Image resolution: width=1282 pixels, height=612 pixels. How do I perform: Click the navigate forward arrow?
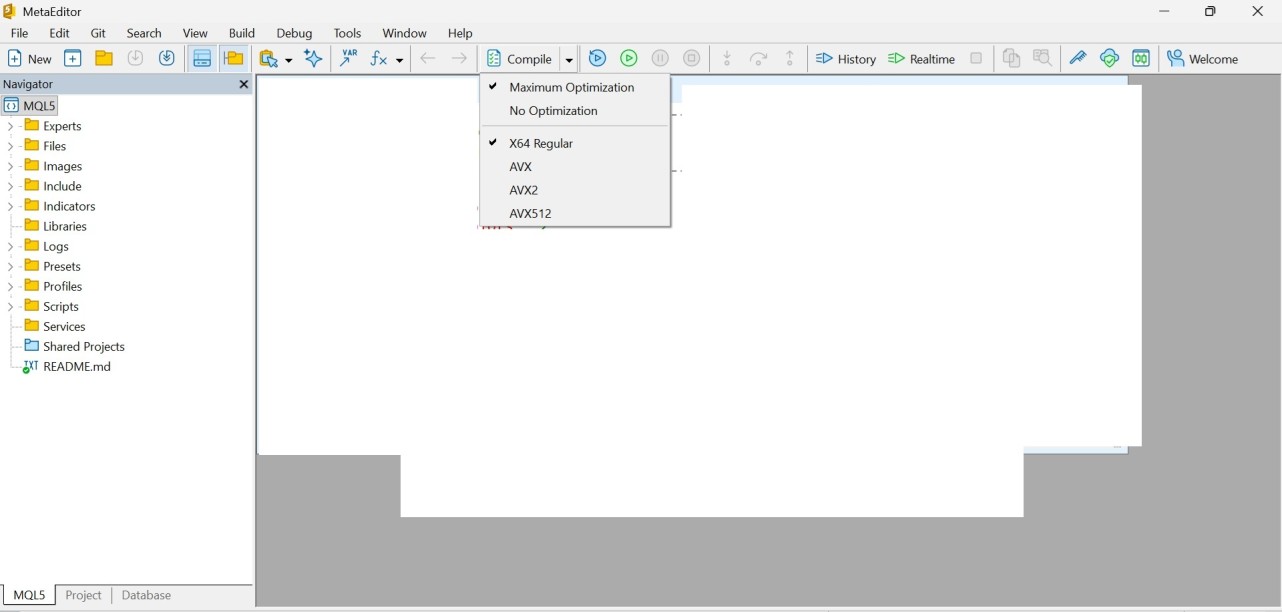[460, 59]
